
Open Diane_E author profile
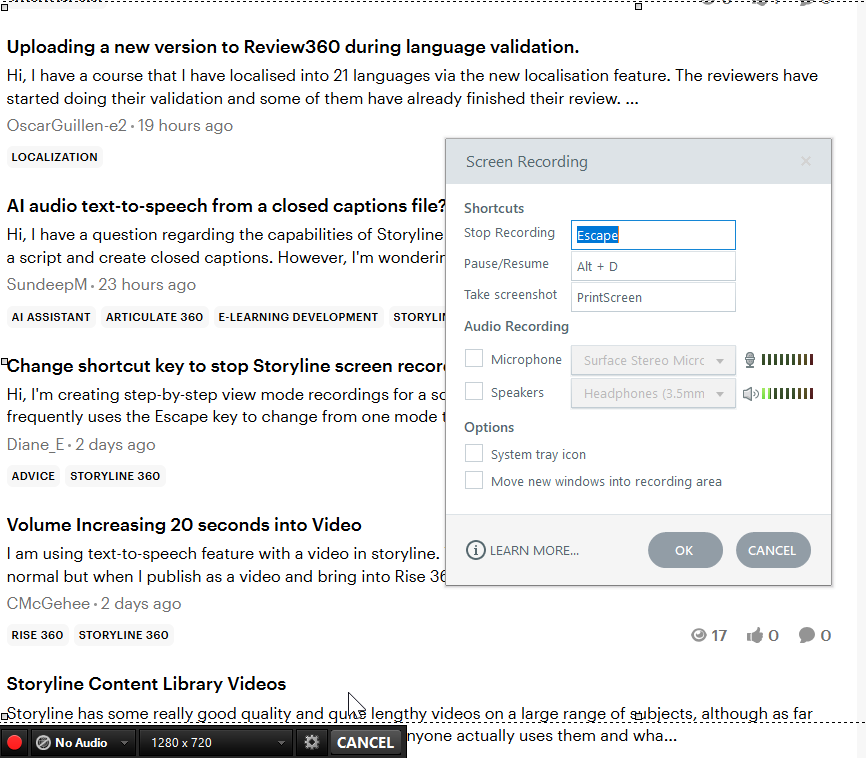(35, 444)
